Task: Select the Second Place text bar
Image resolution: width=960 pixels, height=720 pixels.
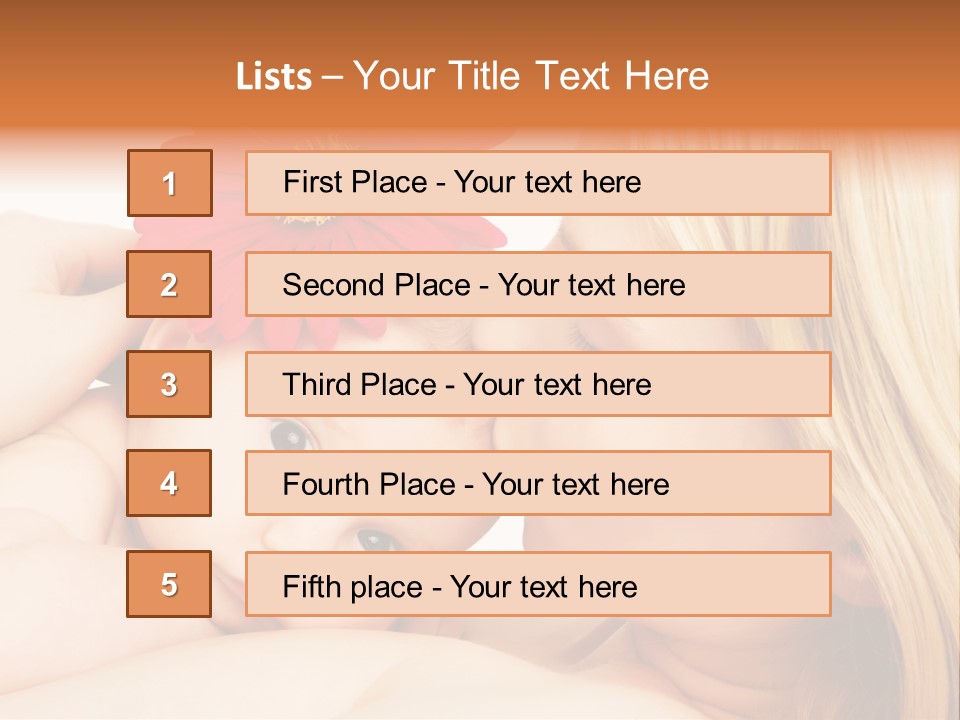Action: click(x=538, y=284)
